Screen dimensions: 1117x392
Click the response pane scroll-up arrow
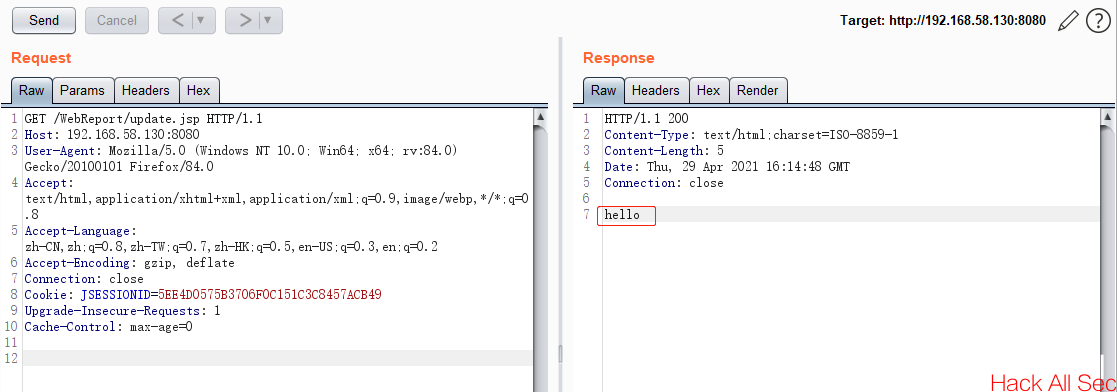(x=1107, y=117)
